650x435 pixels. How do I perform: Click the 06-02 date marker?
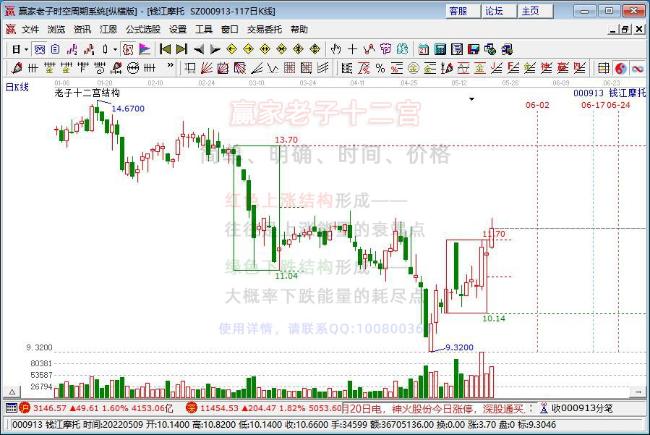(537, 105)
